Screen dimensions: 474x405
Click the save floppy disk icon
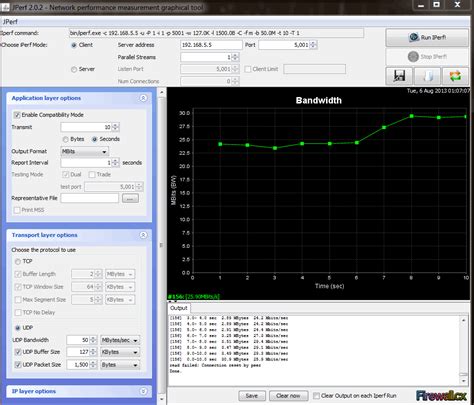(x=399, y=76)
